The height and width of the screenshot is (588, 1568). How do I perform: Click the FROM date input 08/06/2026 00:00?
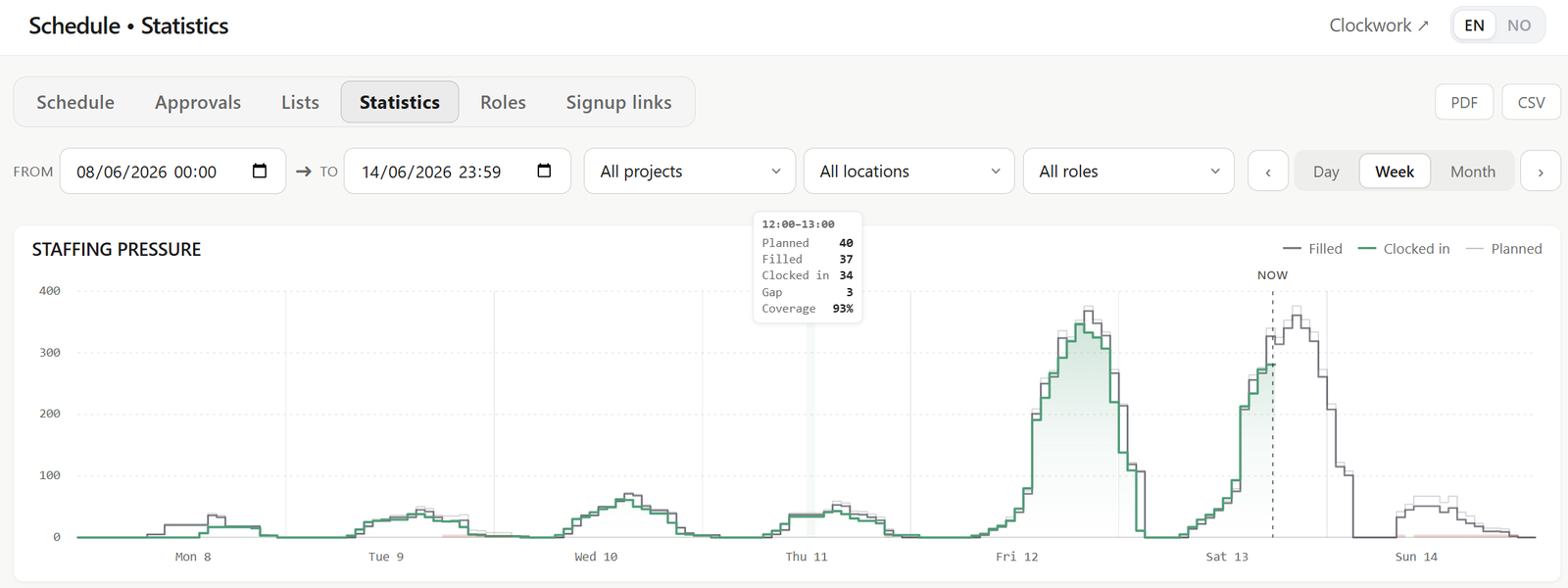point(173,171)
